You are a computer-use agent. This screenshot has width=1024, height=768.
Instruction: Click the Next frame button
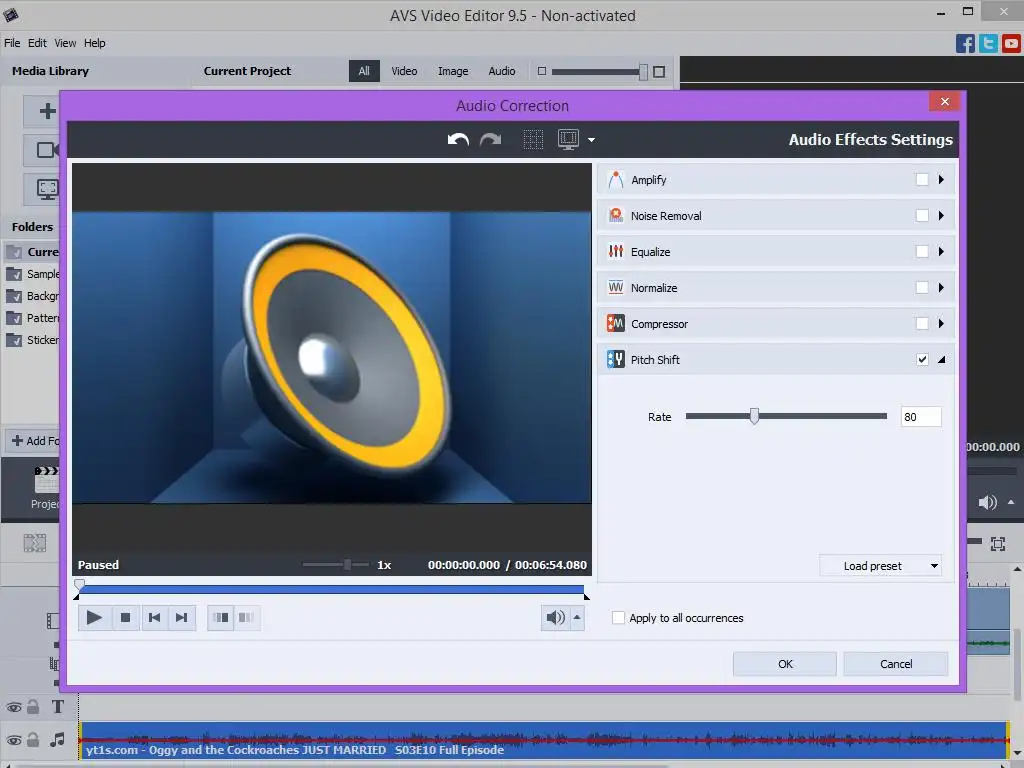[x=182, y=617]
